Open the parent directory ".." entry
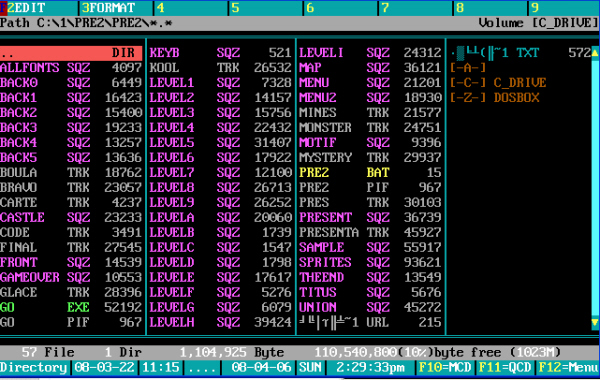The height and width of the screenshot is (380, 600). click(x=71, y=53)
